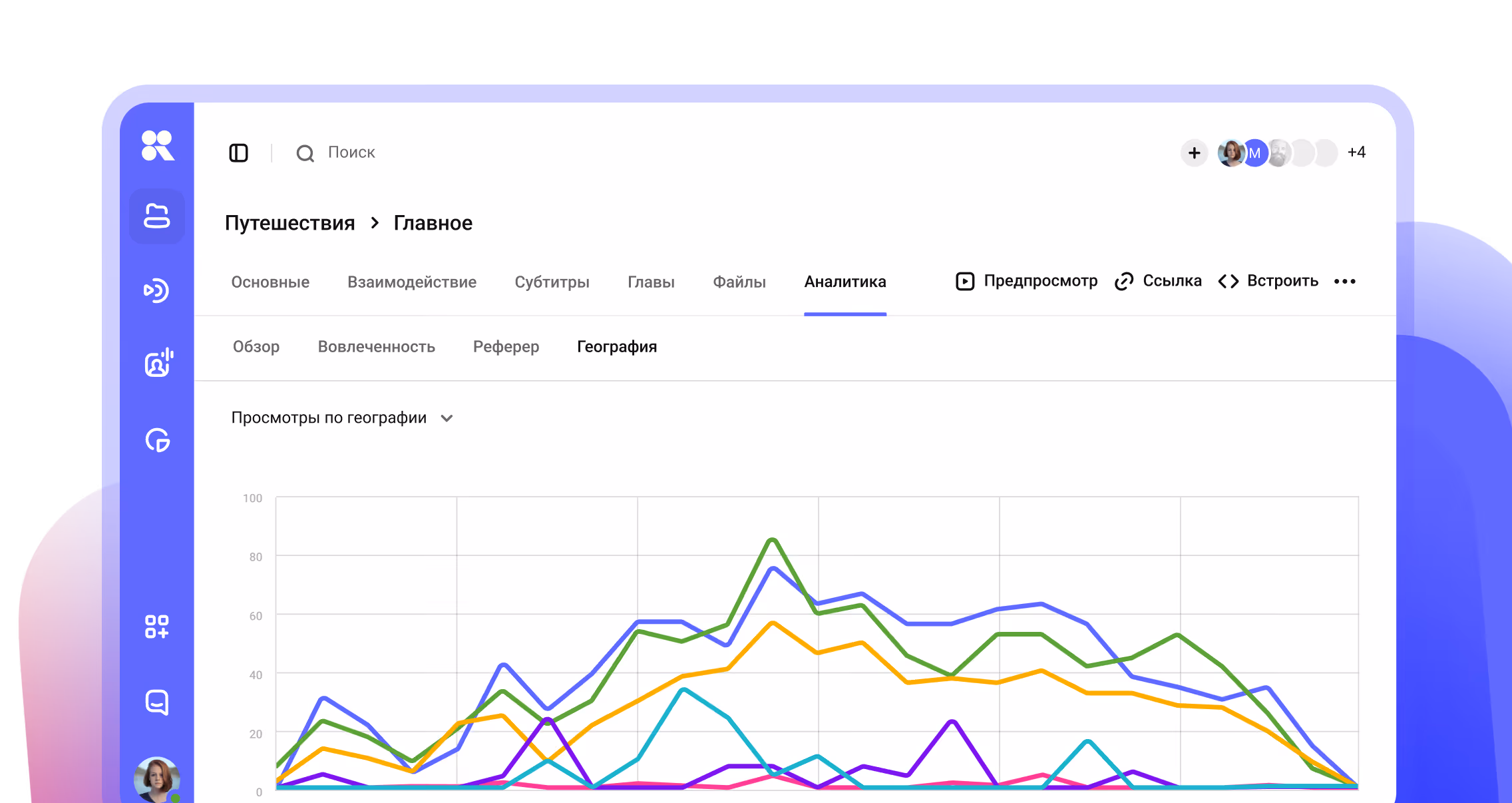Show the +4 additional members
Screen dimensions: 1512x803
coord(1356,152)
